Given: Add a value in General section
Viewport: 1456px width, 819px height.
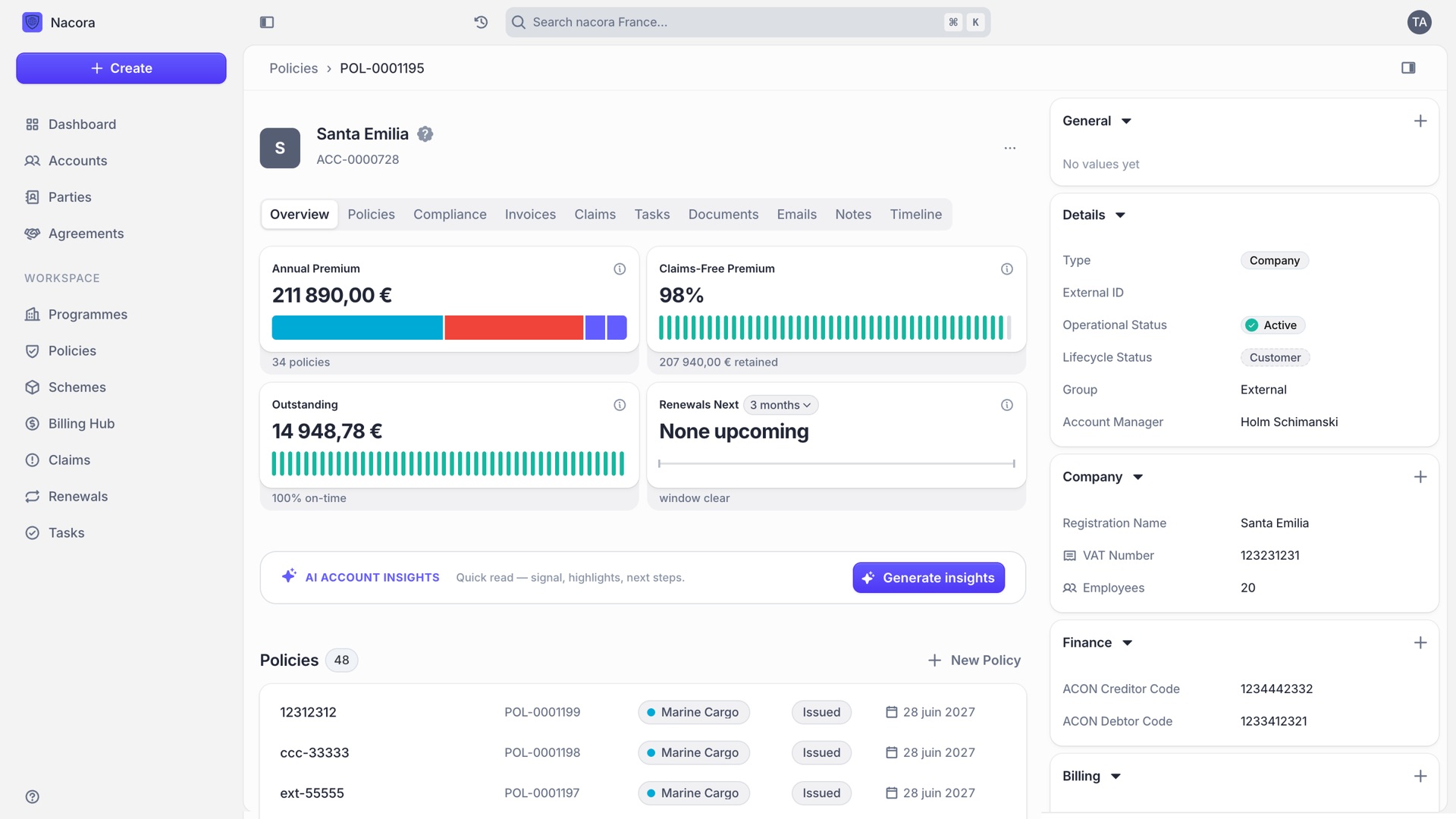Looking at the screenshot, I should coord(1420,121).
